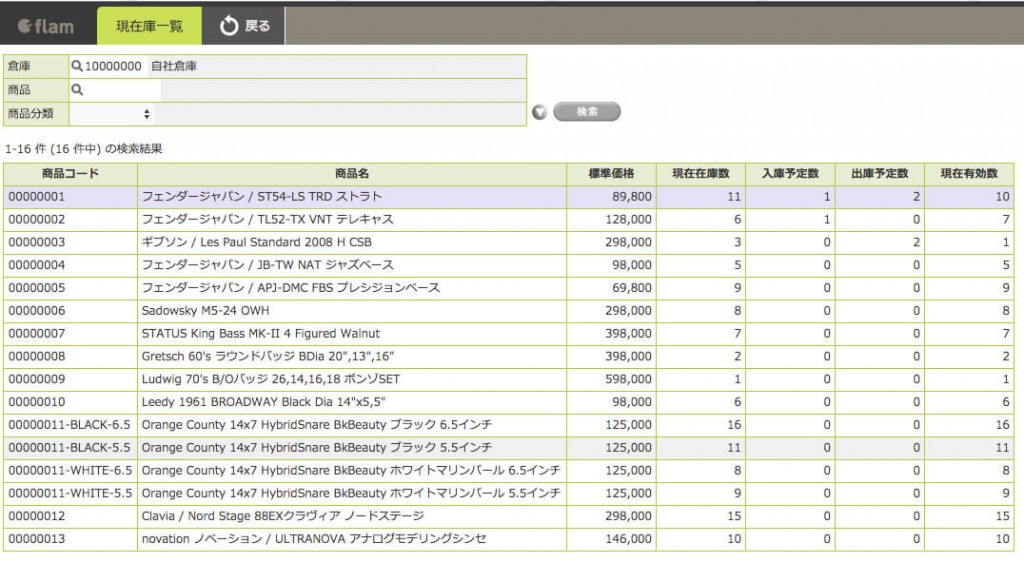This screenshot has width=1024, height=562.
Task: Open the 商品分類 dropdown
Action: pyautogui.click(x=112, y=114)
